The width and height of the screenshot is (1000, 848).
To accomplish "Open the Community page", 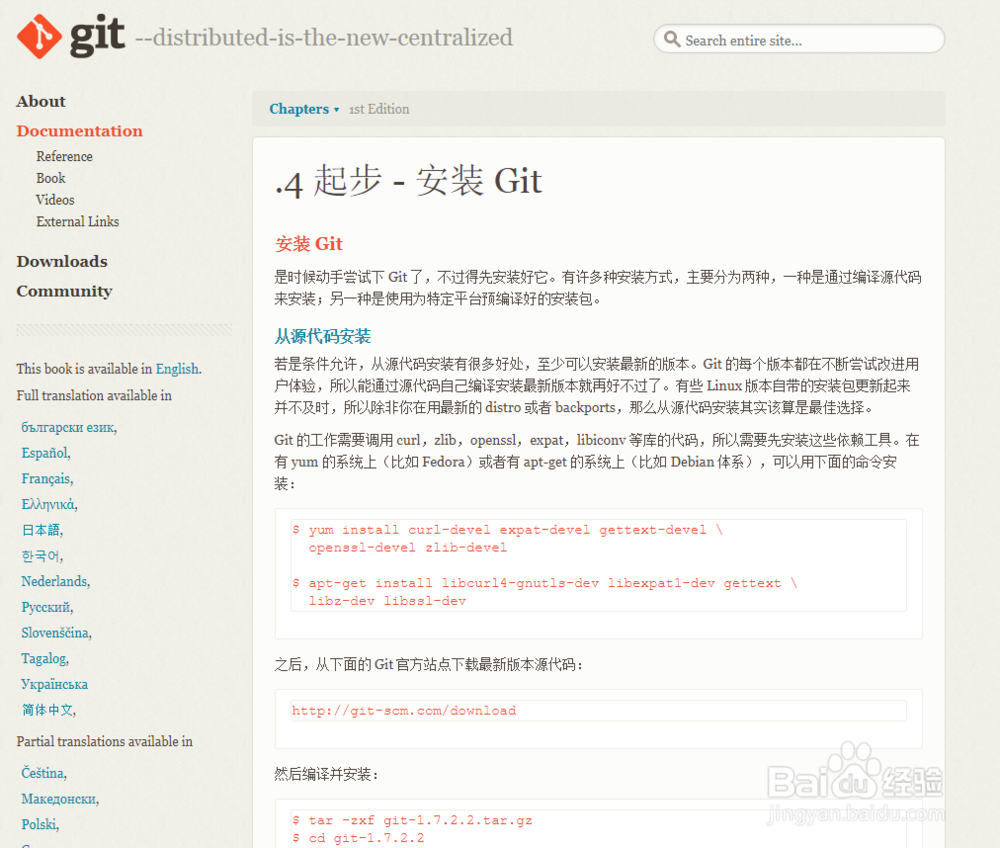I will tap(64, 291).
